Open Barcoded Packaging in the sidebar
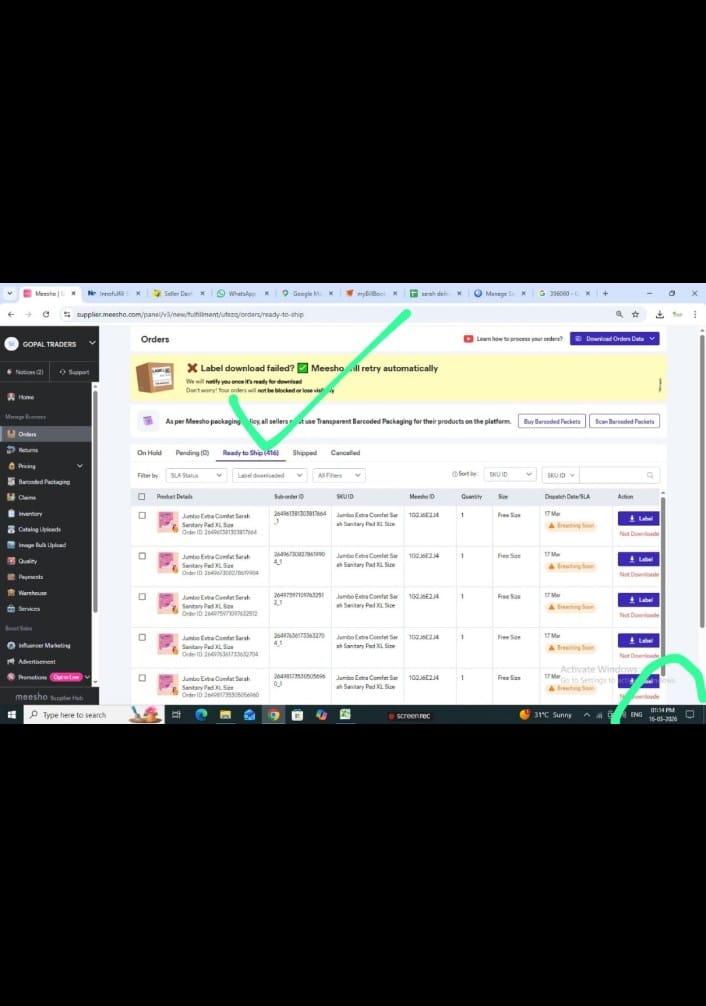 pos(44,482)
